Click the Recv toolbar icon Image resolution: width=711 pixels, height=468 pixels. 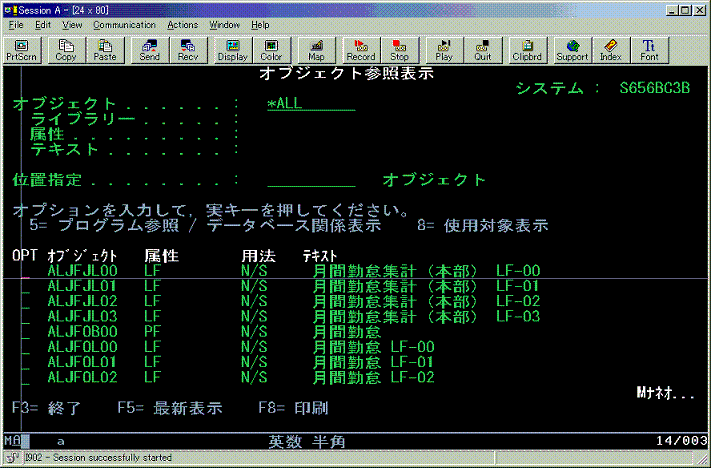188,50
